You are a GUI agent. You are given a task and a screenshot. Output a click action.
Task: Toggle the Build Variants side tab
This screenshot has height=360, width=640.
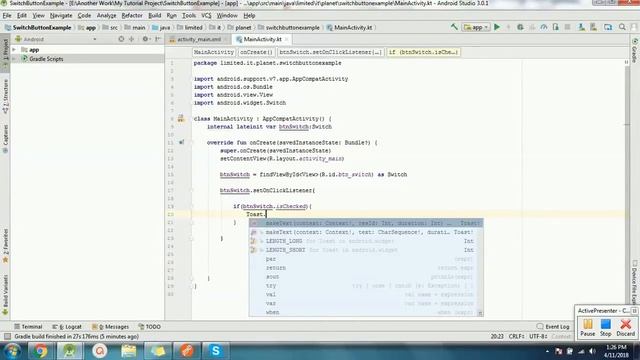(x=5, y=295)
